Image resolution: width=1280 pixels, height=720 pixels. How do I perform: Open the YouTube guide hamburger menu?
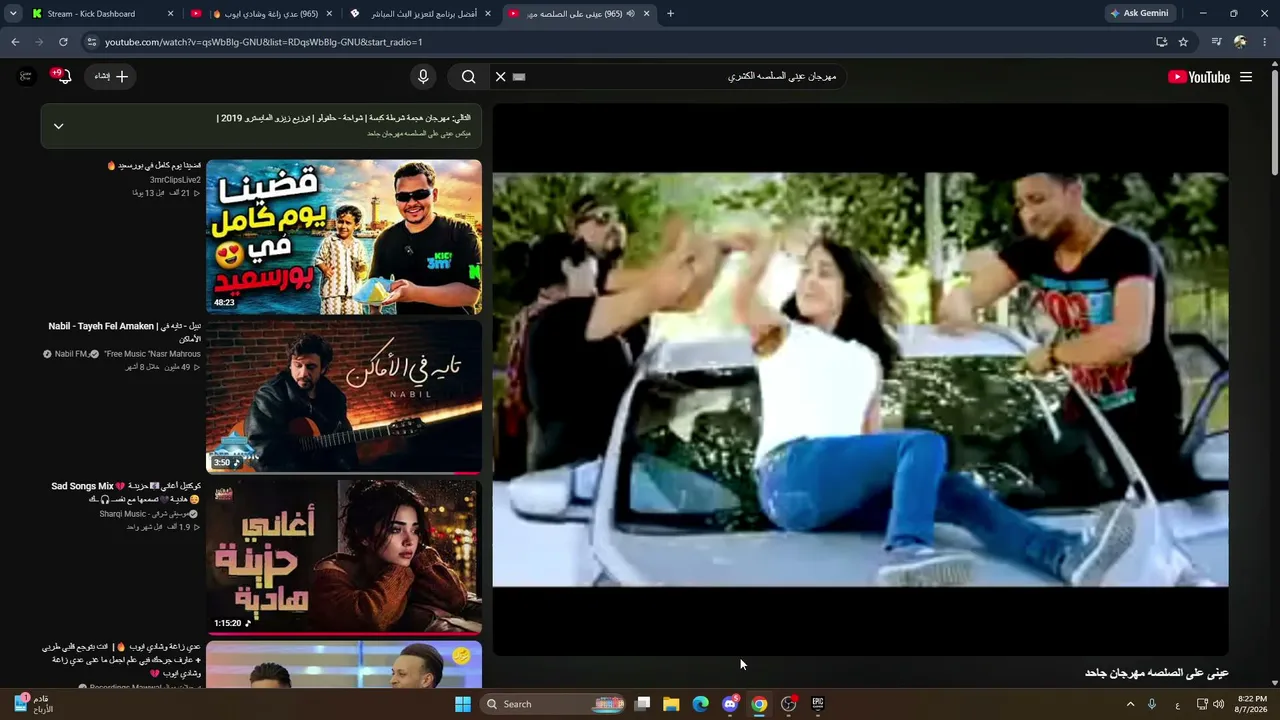(1246, 77)
